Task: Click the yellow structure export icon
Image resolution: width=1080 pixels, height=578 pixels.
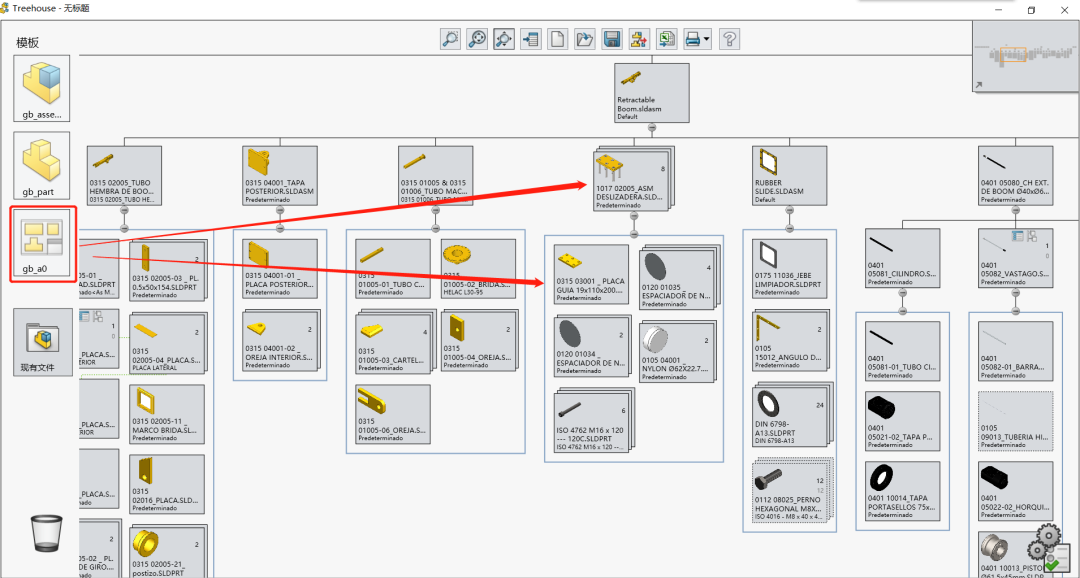Action: [639, 39]
